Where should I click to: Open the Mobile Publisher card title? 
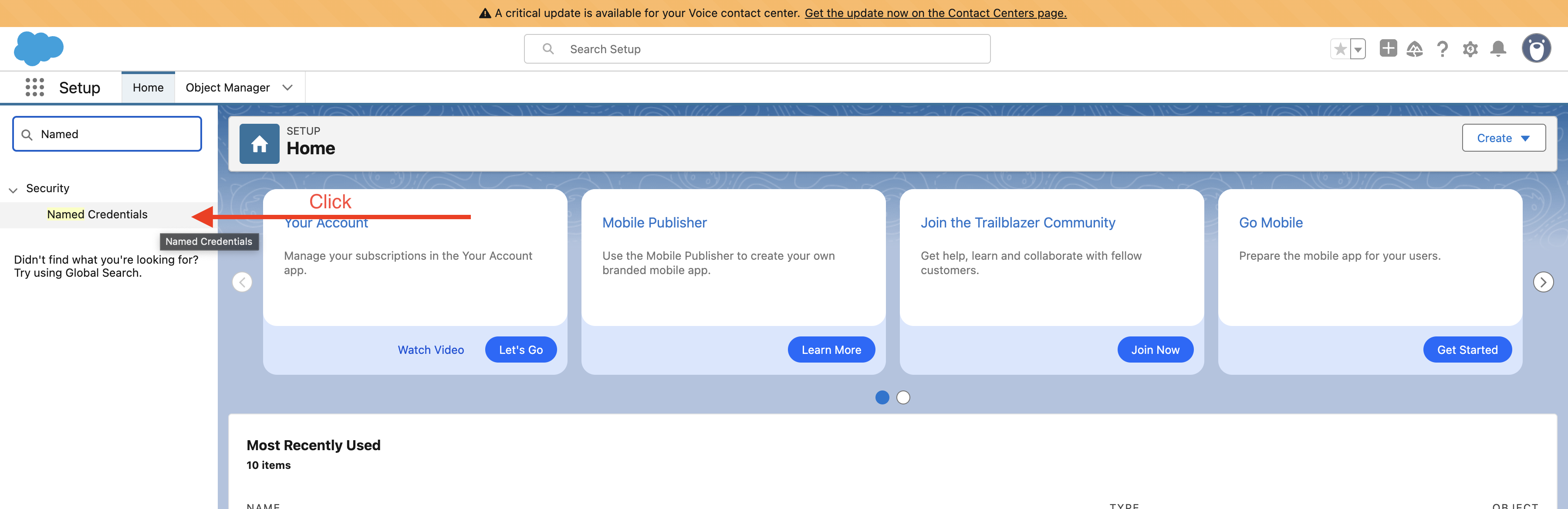point(654,223)
